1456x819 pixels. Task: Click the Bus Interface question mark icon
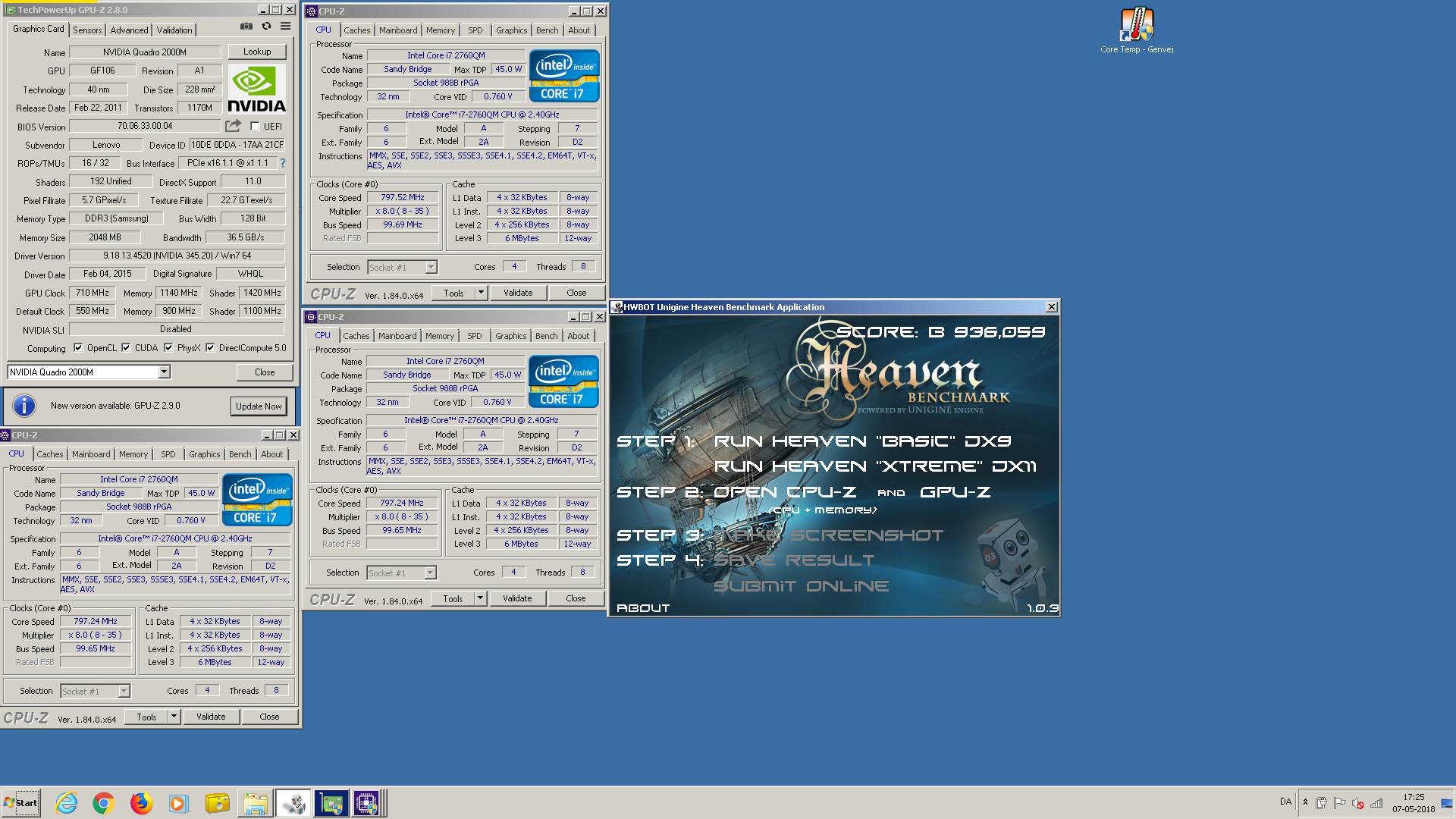pyautogui.click(x=283, y=163)
